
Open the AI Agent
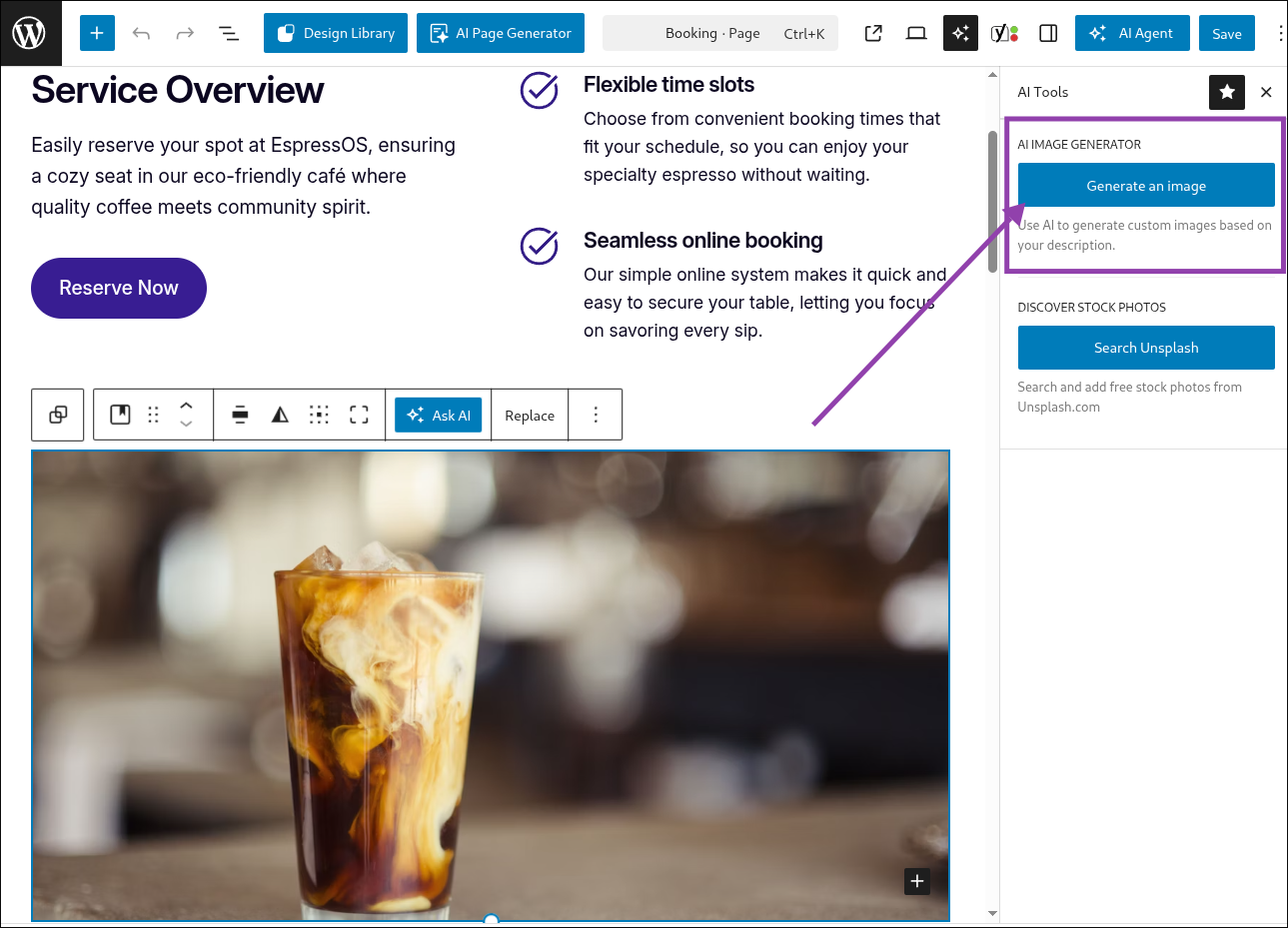[x=1132, y=33]
